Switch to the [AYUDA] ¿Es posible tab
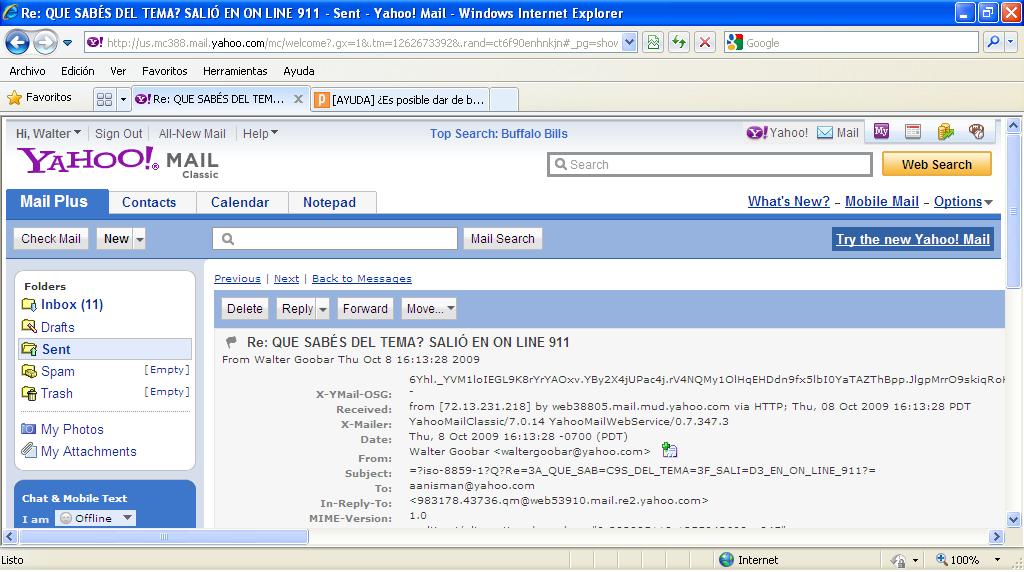Image resolution: width=1024 pixels, height=572 pixels. [400, 100]
